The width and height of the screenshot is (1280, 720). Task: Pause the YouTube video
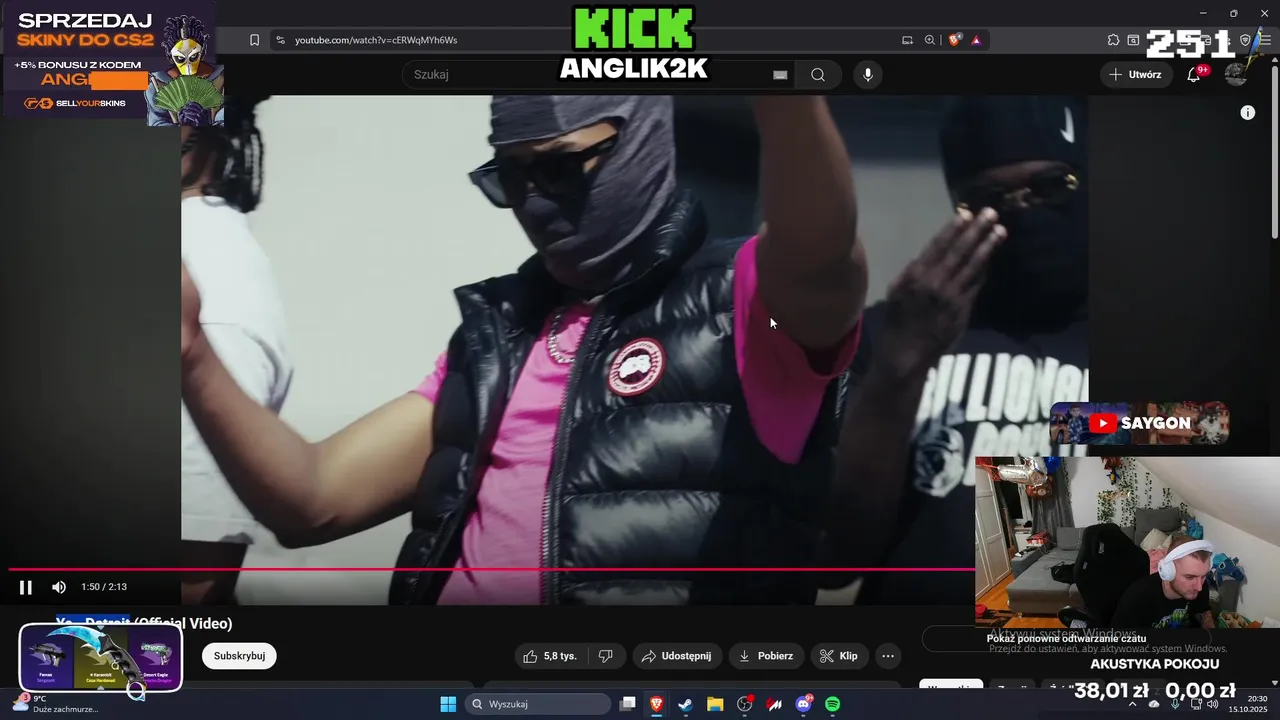[x=26, y=587]
